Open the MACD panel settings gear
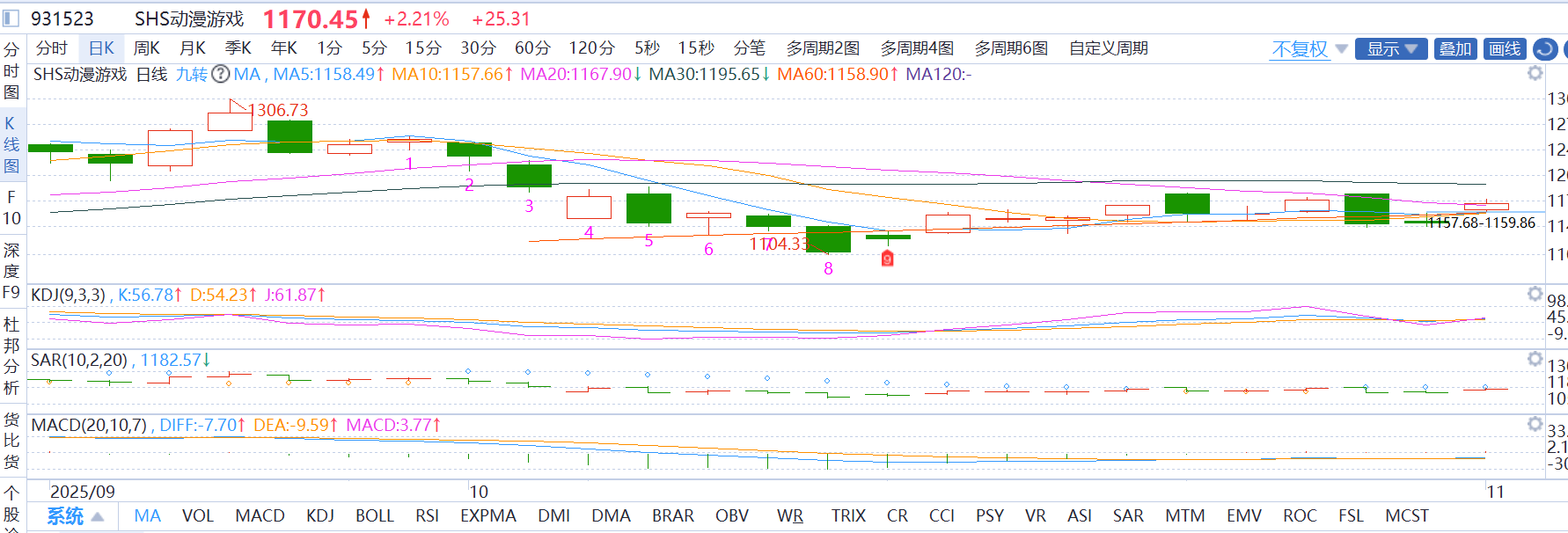 pyautogui.click(x=1535, y=425)
